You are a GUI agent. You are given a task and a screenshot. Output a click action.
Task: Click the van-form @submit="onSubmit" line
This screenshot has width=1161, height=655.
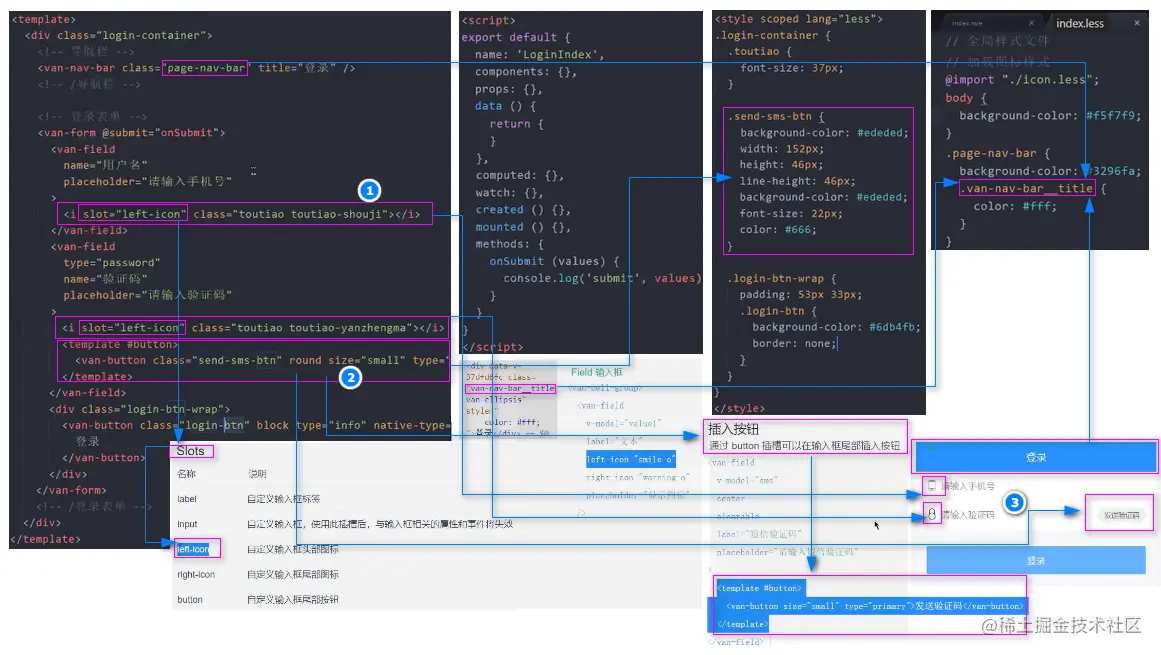coord(132,132)
